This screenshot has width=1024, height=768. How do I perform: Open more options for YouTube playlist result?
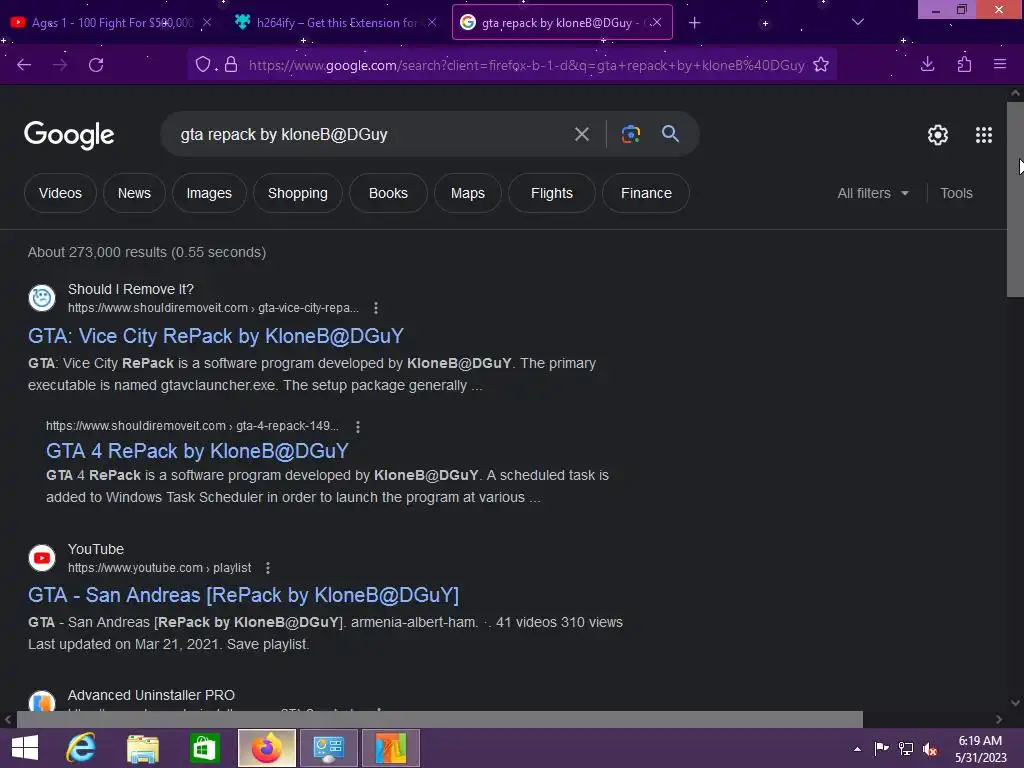pyautogui.click(x=268, y=568)
